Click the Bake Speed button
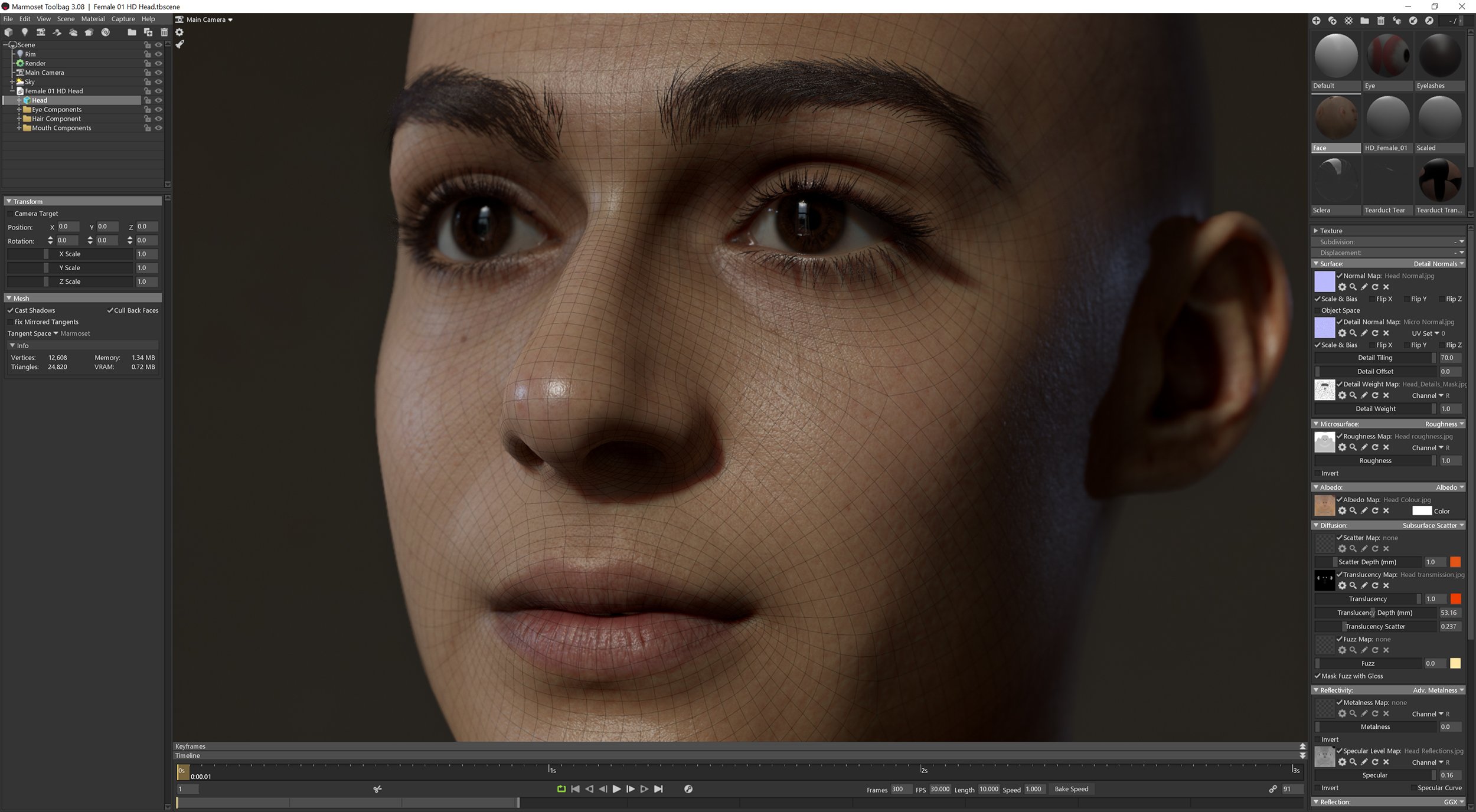The width and height of the screenshot is (1476, 812). [x=1072, y=789]
